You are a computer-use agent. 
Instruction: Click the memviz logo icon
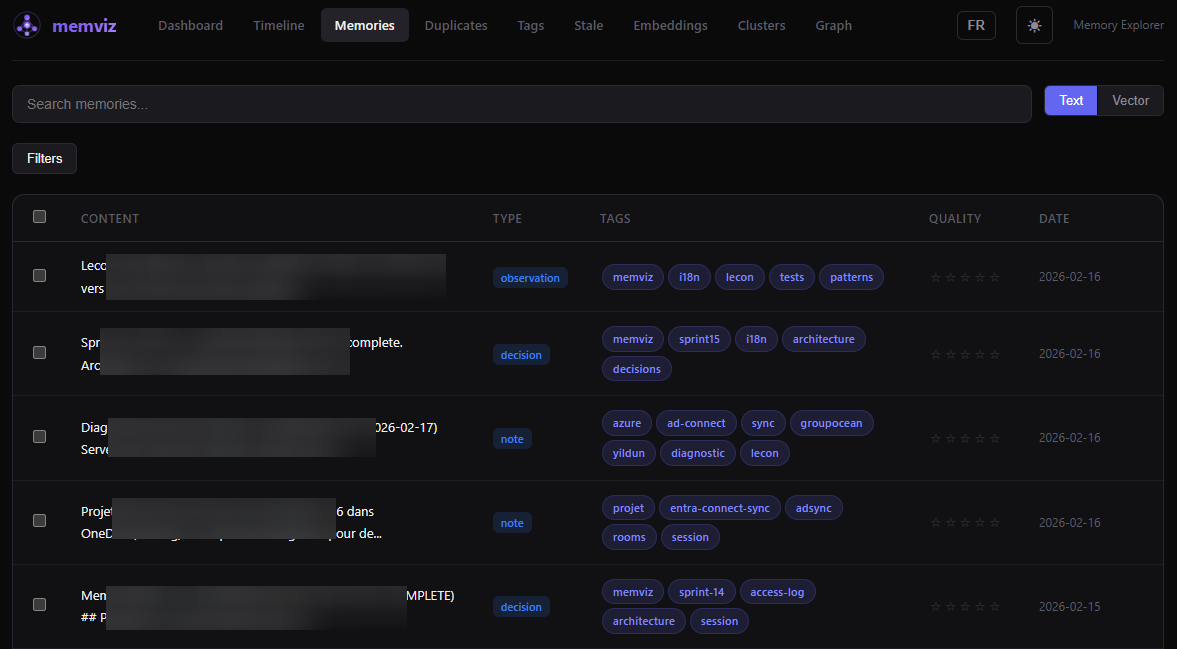coord(27,26)
